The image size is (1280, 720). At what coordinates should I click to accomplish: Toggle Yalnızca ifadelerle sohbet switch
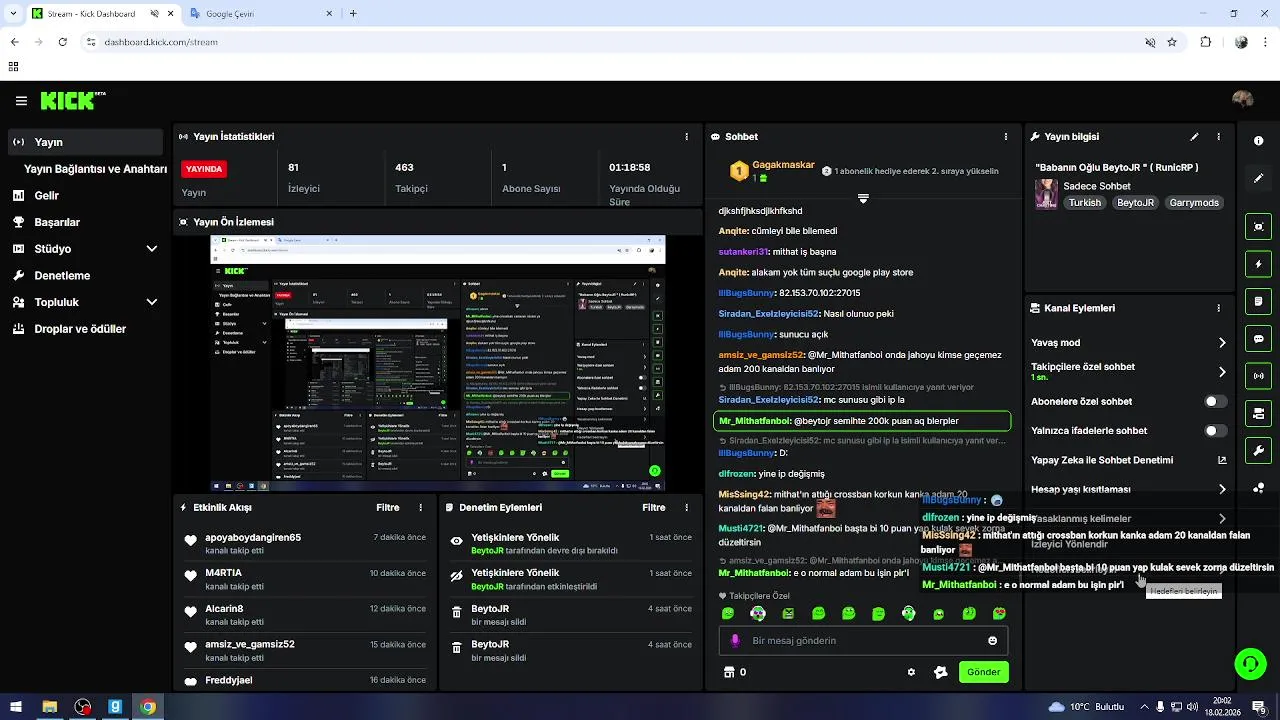click(x=1216, y=431)
